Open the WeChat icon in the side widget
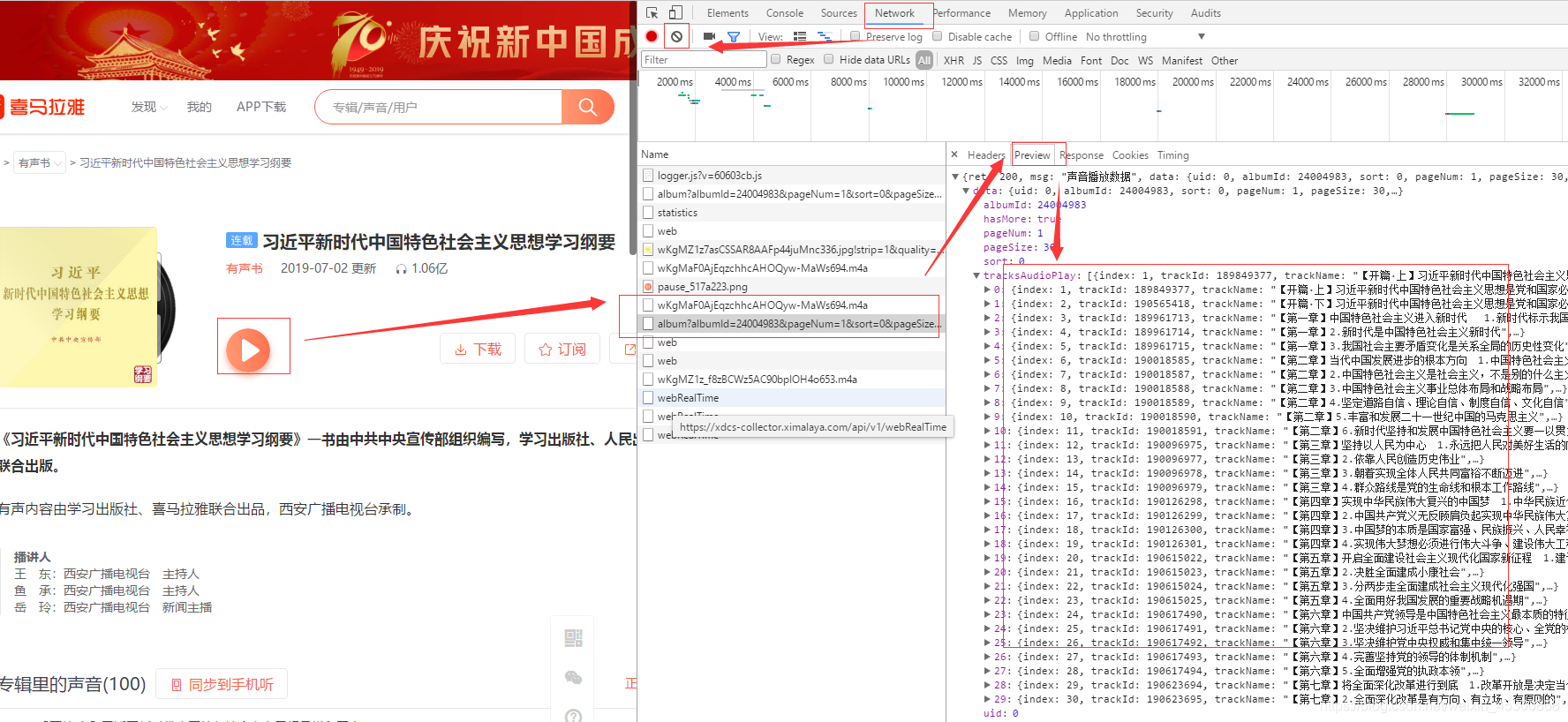The image size is (1568, 722). click(573, 677)
